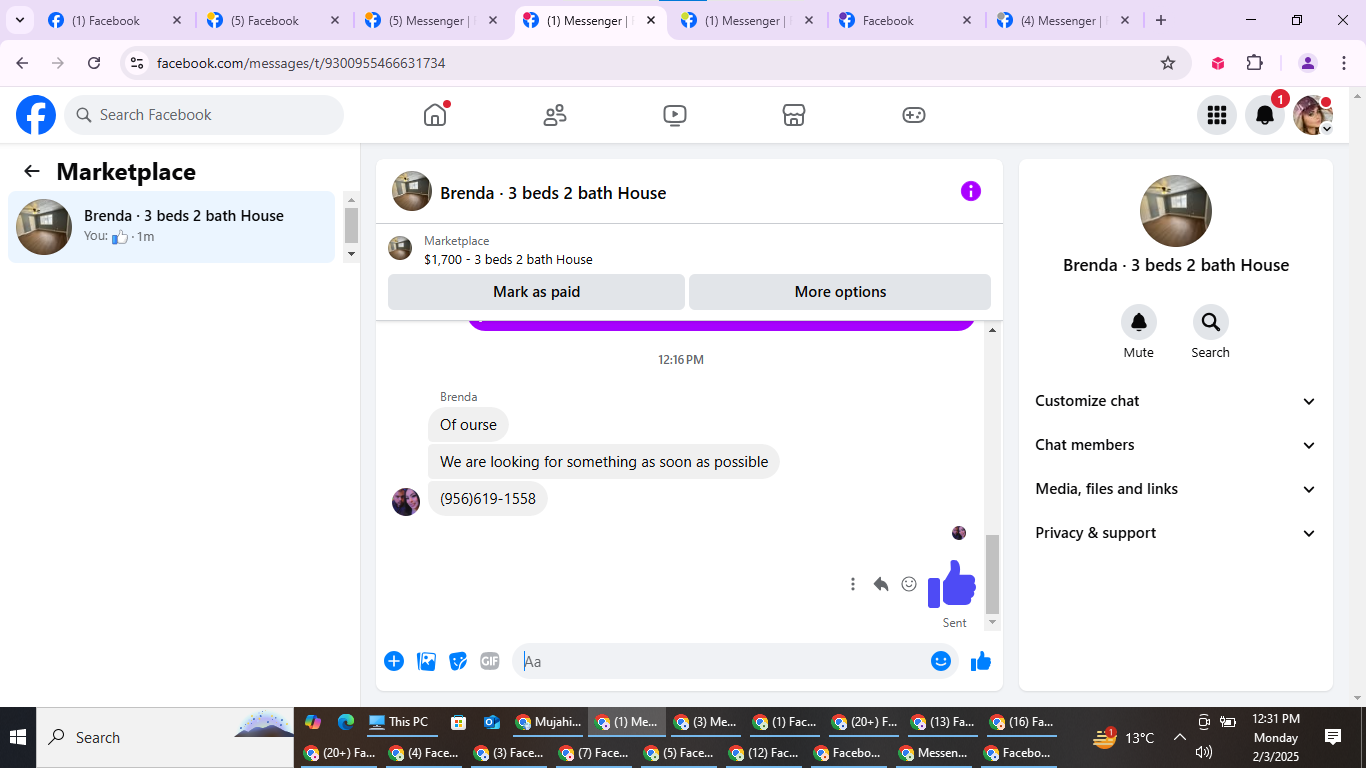The image size is (1366, 768).
Task: Select the (956)619-1558 message
Action: tap(488, 499)
